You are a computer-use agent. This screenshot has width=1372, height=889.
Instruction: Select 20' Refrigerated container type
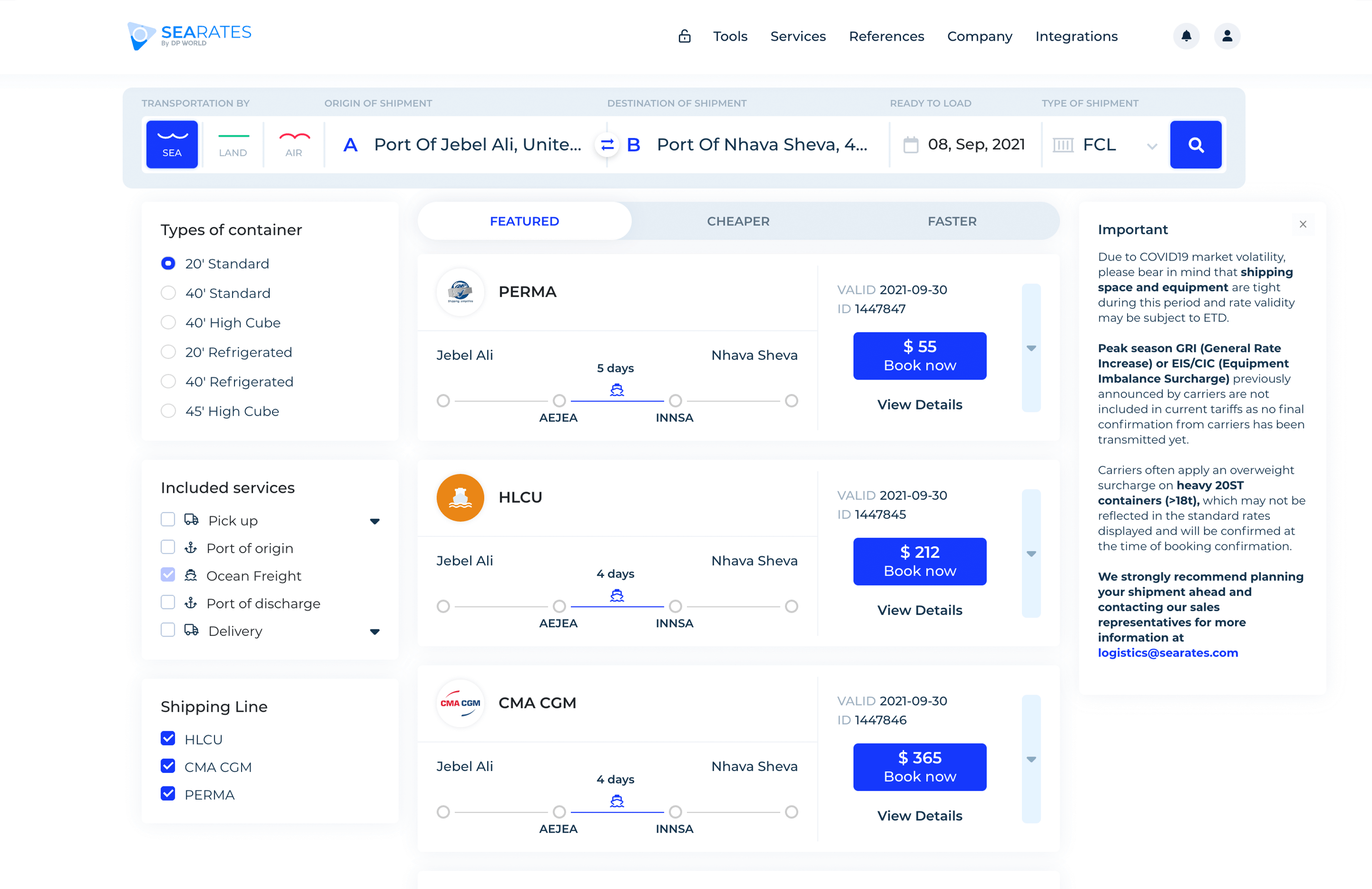[x=168, y=352]
